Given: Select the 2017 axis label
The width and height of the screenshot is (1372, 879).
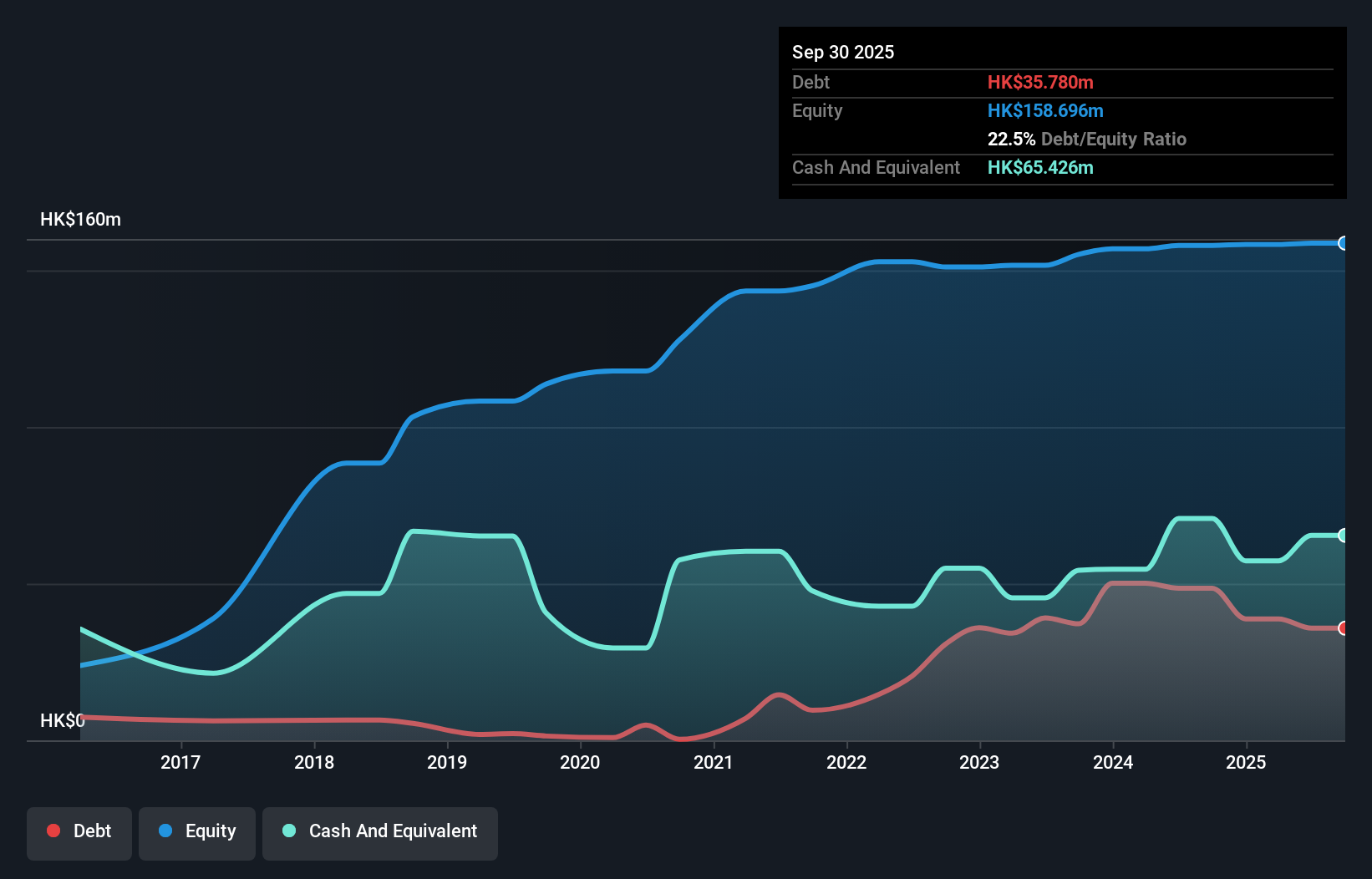Looking at the screenshot, I should pos(180,762).
